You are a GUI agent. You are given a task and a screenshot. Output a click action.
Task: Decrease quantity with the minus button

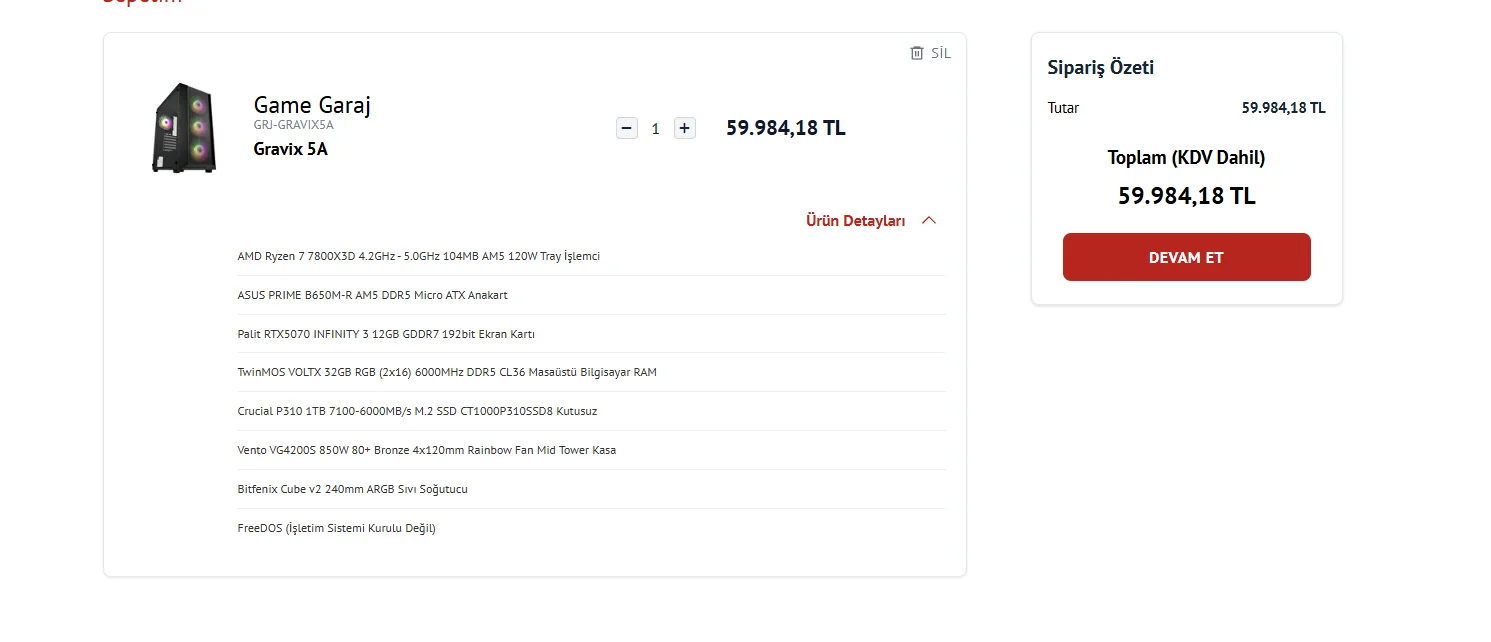[627, 128]
